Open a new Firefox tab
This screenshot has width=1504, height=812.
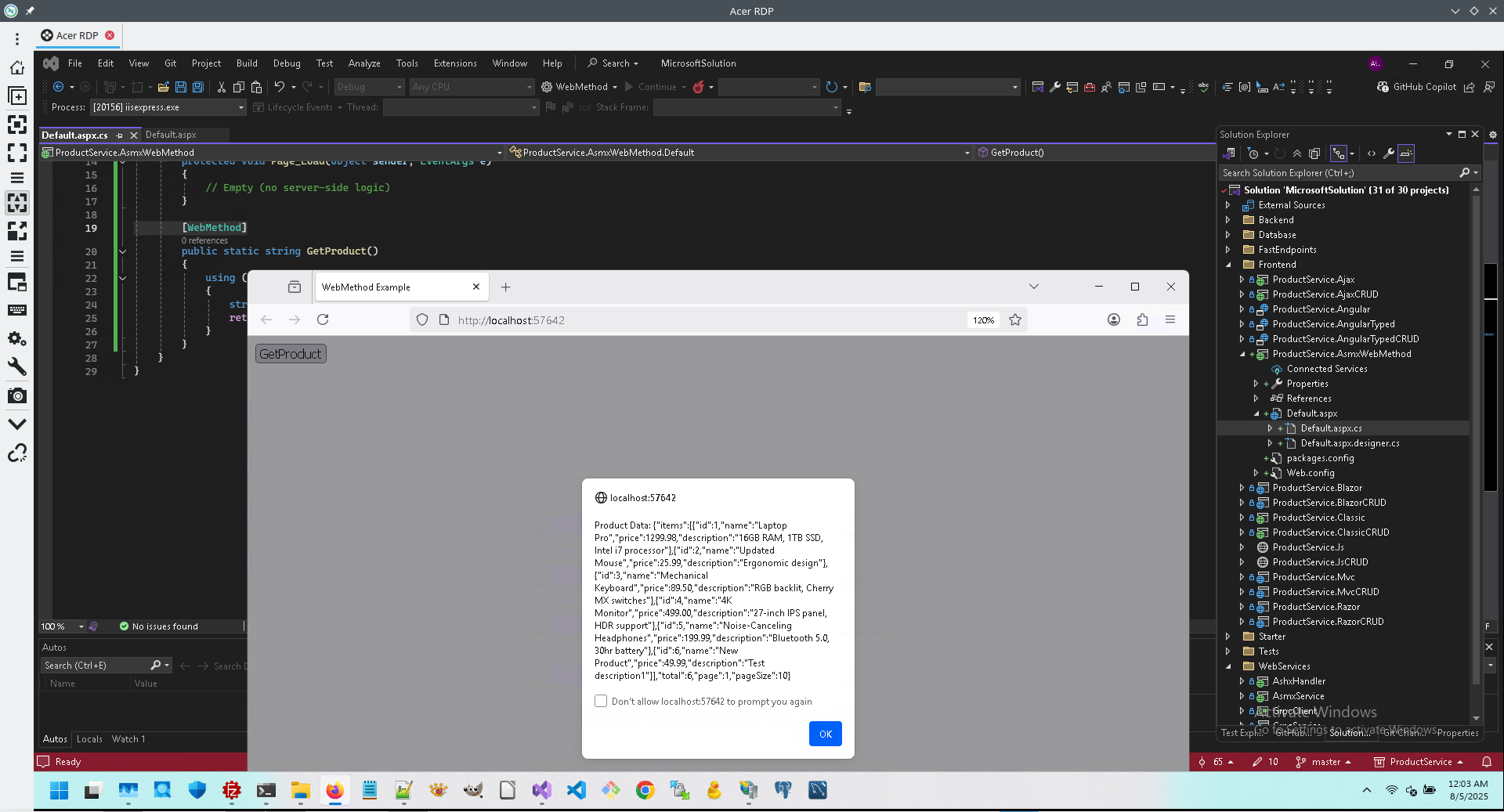(506, 287)
